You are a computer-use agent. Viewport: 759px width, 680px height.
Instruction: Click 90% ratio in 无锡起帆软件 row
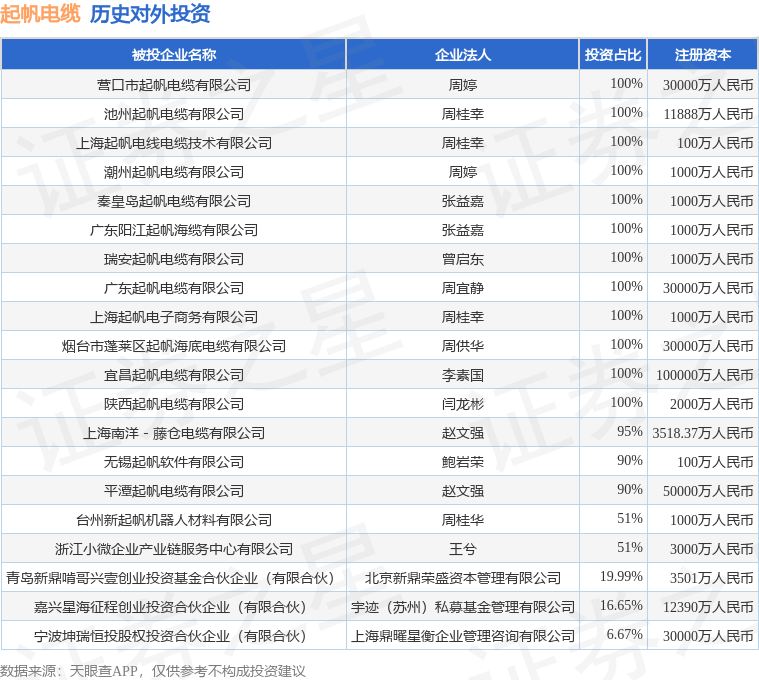(630, 461)
